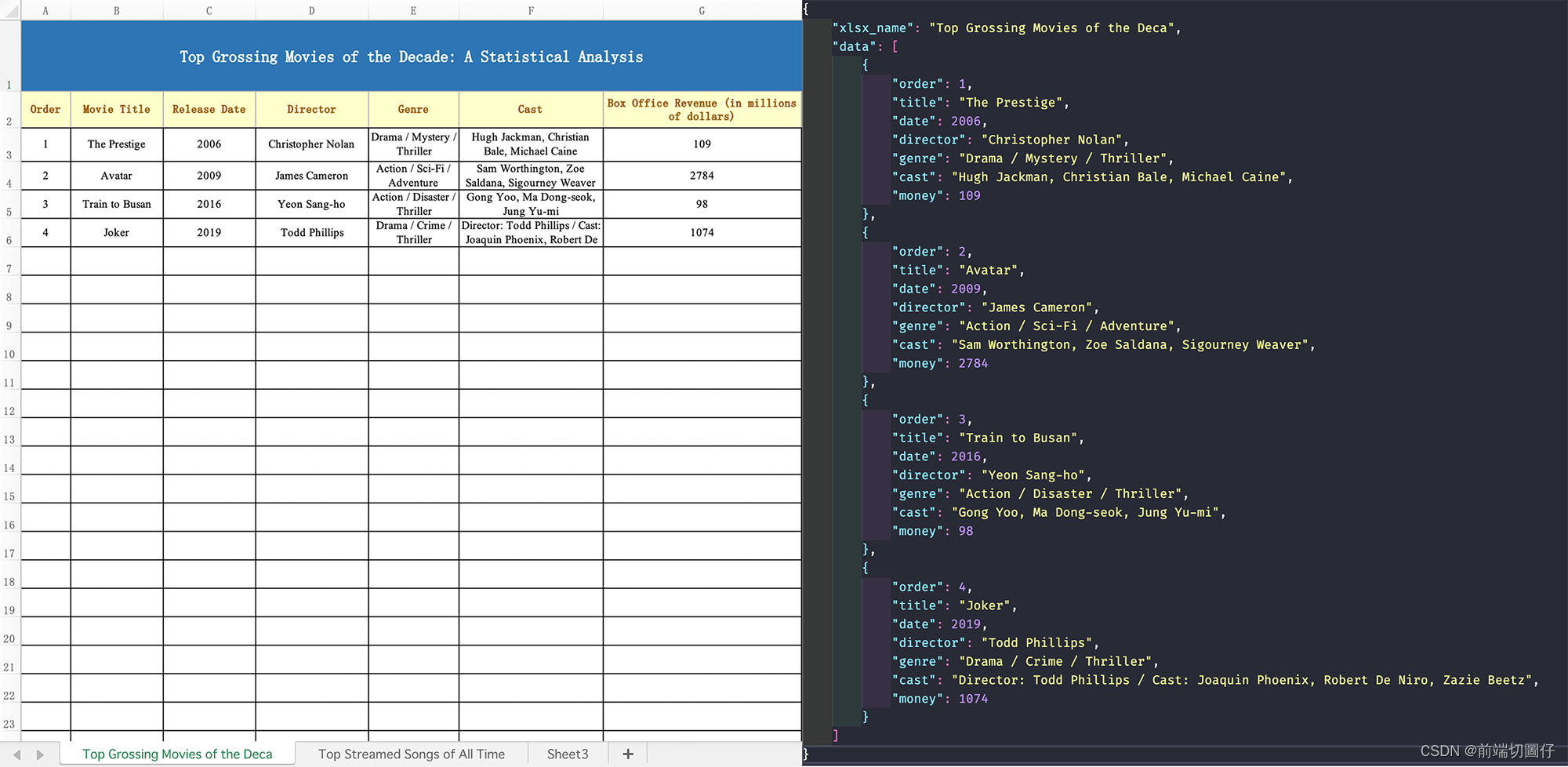Select release date 2019 cell
The width and height of the screenshot is (1568, 767).
209,232
